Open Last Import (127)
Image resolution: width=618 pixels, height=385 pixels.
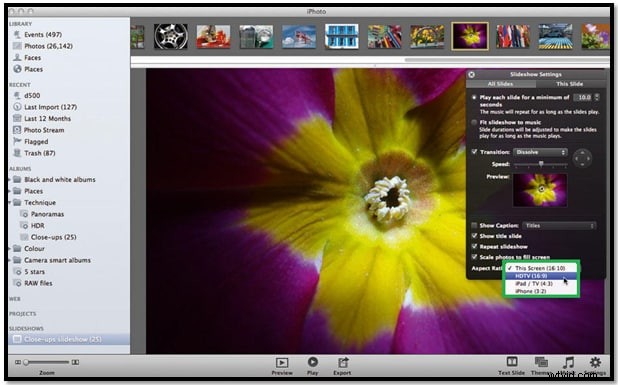tap(50, 107)
